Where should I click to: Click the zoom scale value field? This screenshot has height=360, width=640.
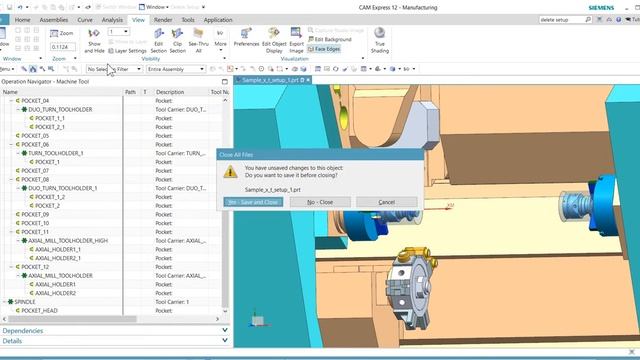pyautogui.click(x=62, y=47)
